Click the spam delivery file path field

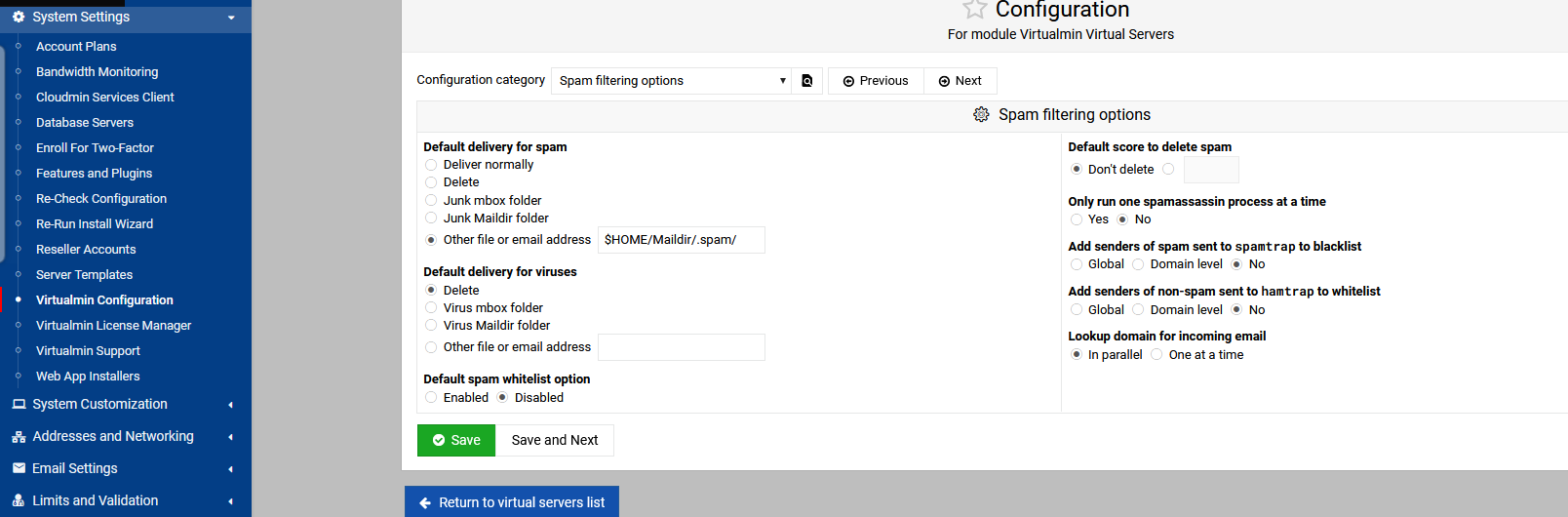pyautogui.click(x=682, y=240)
